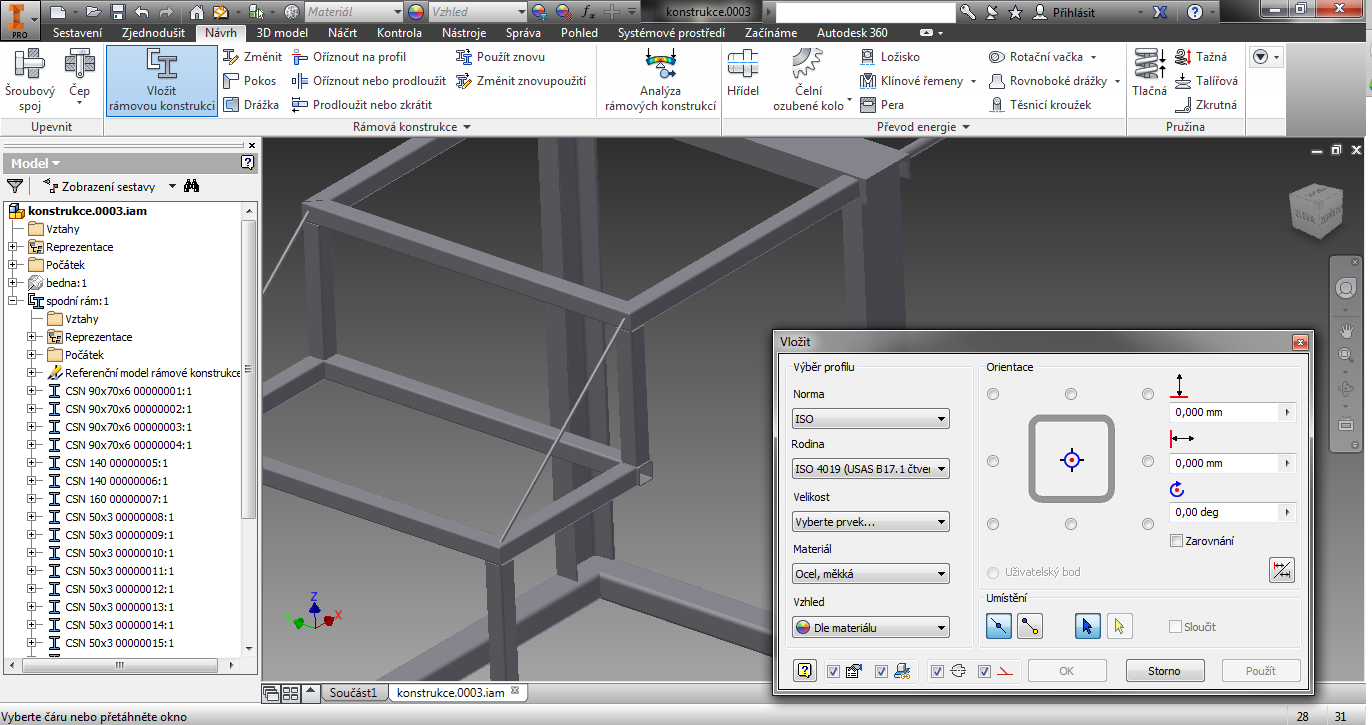Click the Vložit rámovou konstrukci tool
Viewport: 1372px width, 725px height.
[x=160, y=80]
